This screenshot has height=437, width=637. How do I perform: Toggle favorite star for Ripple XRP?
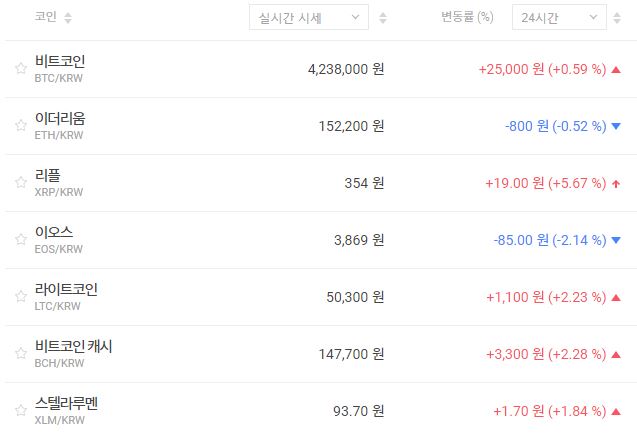pyautogui.click(x=20, y=183)
